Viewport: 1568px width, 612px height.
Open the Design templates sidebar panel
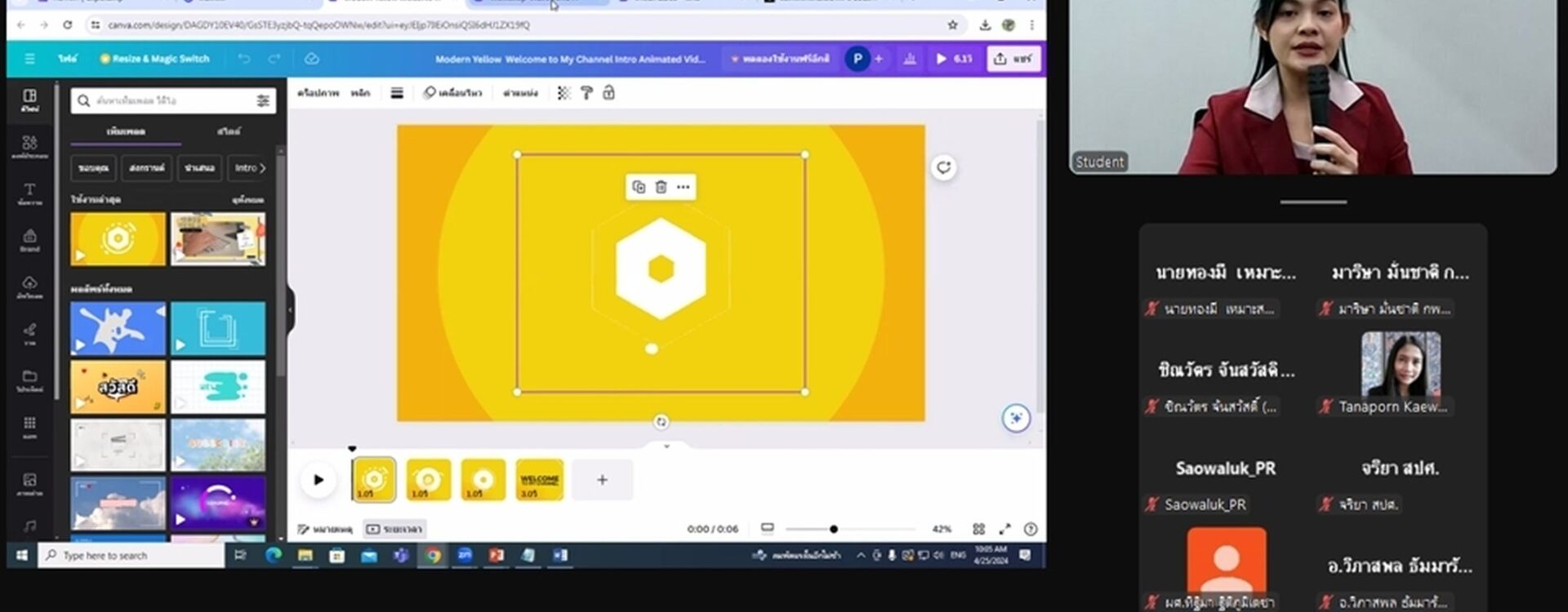29,100
